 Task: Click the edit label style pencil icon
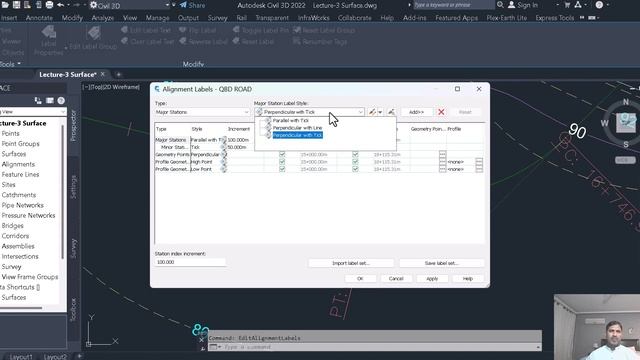point(372,112)
